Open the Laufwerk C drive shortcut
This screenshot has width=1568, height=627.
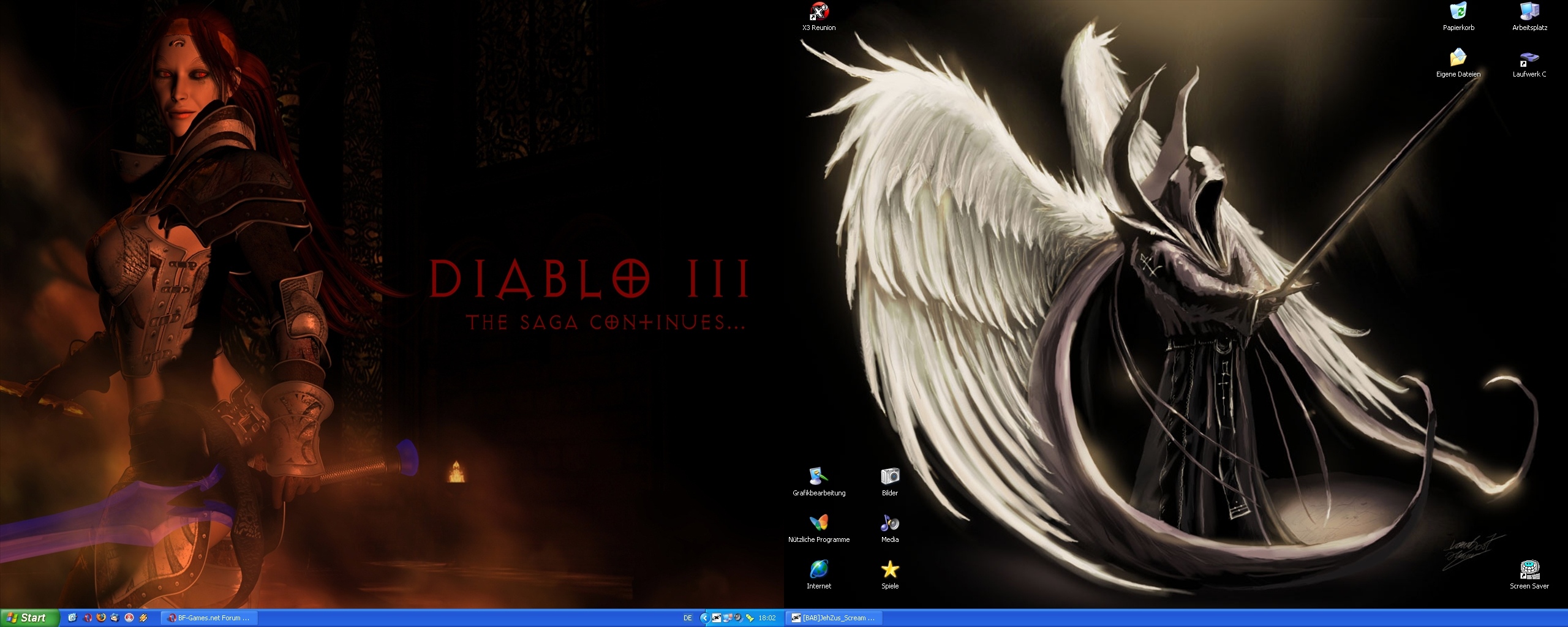[1529, 64]
